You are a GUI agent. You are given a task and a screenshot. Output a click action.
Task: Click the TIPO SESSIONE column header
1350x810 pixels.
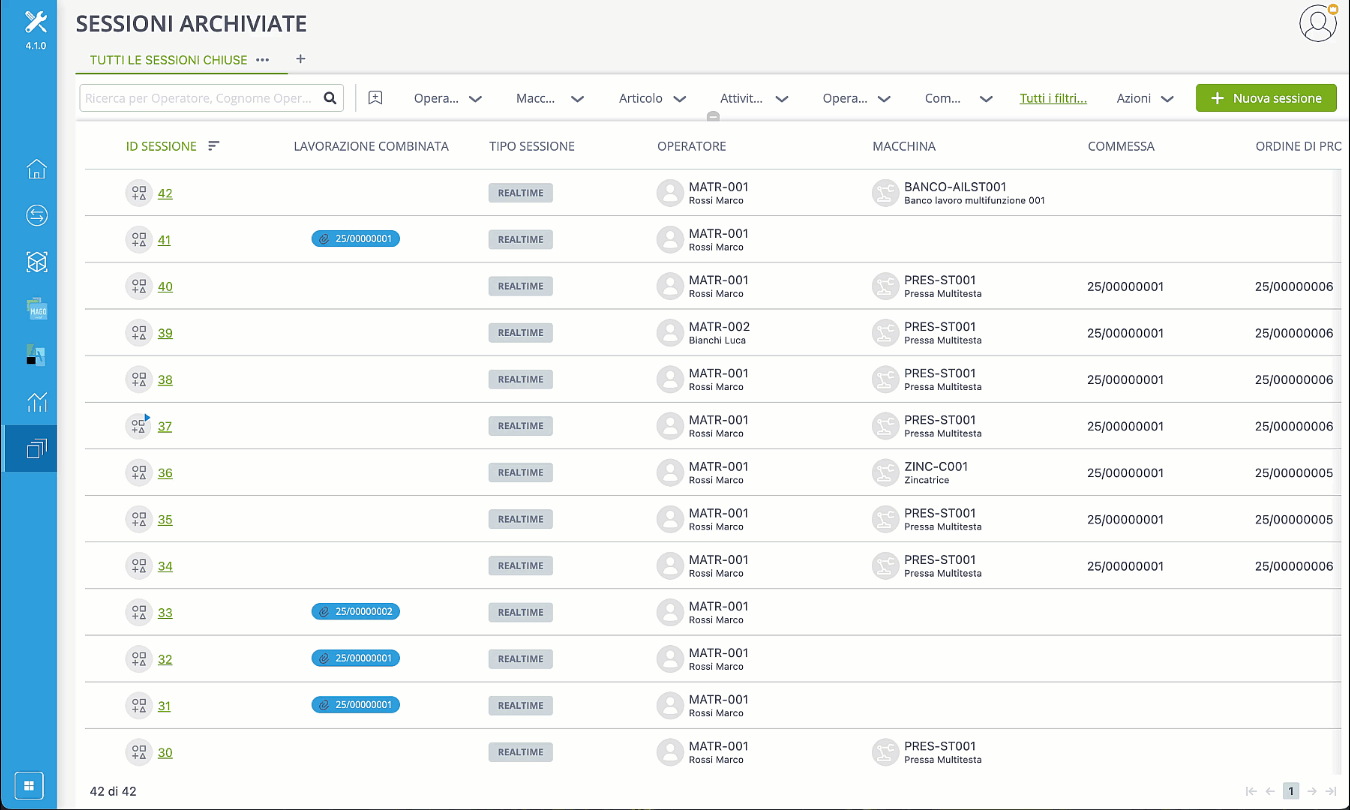[532, 146]
